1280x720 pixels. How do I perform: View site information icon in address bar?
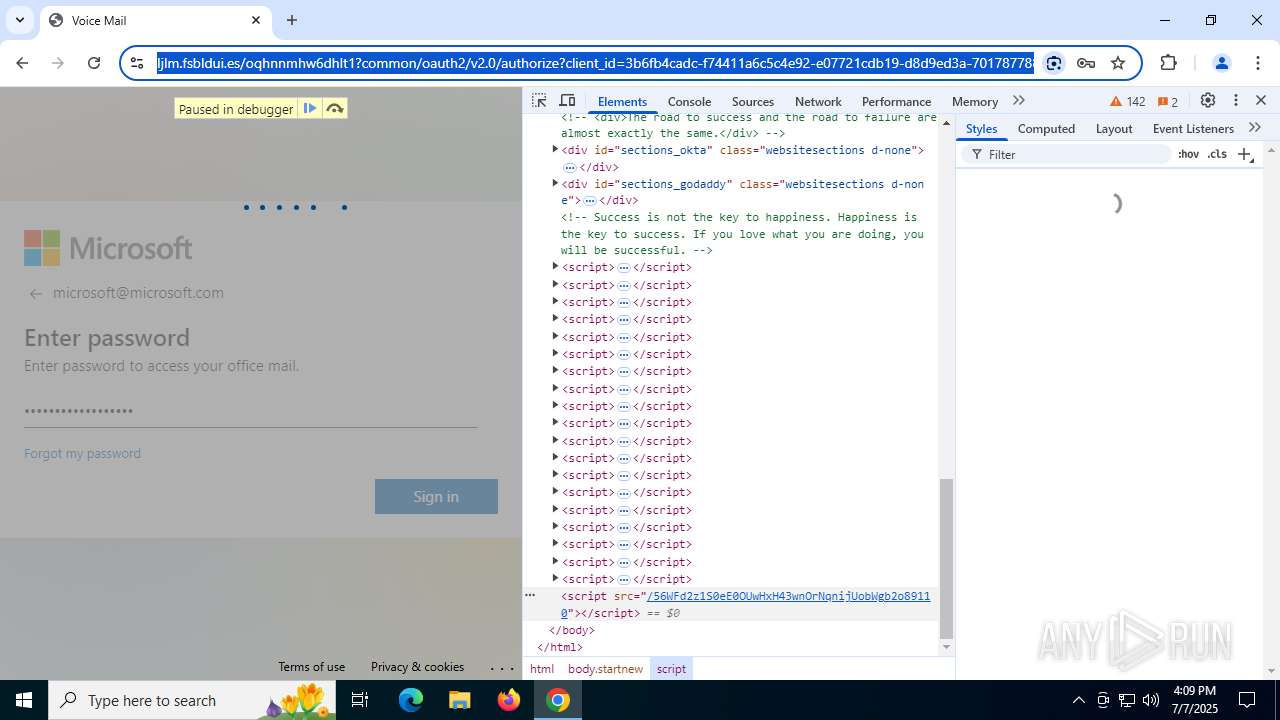[x=137, y=63]
